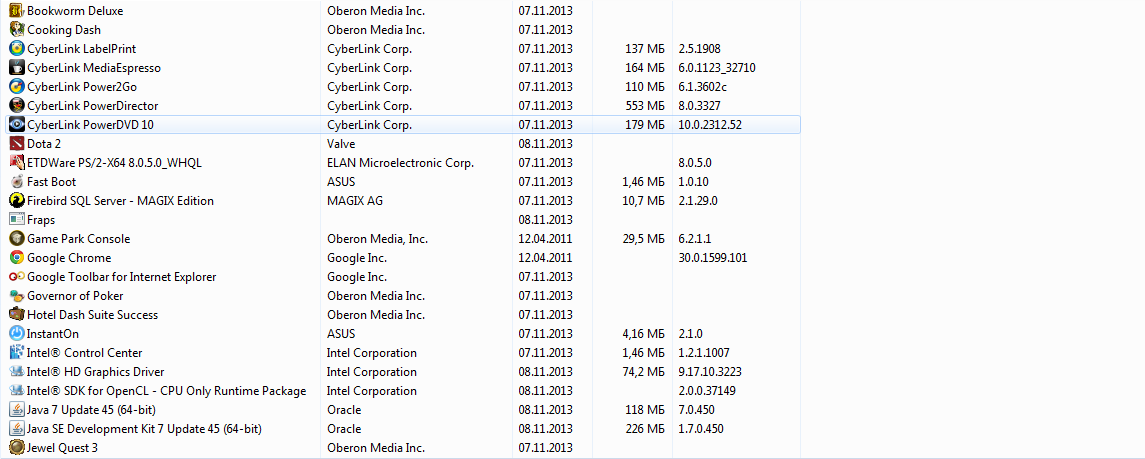
Task: Click version 10.0.2312.52 cell
Action: 710,125
